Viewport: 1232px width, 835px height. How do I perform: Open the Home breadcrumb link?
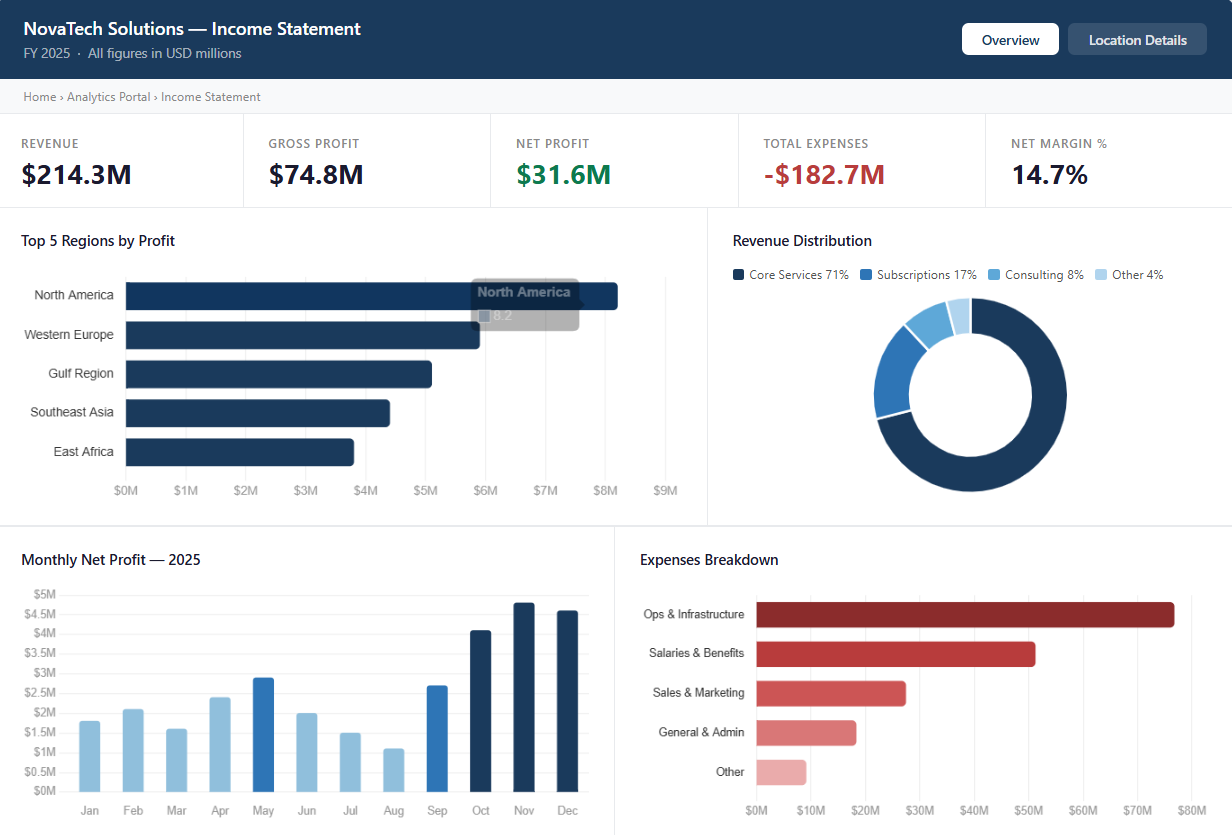[x=39, y=97]
